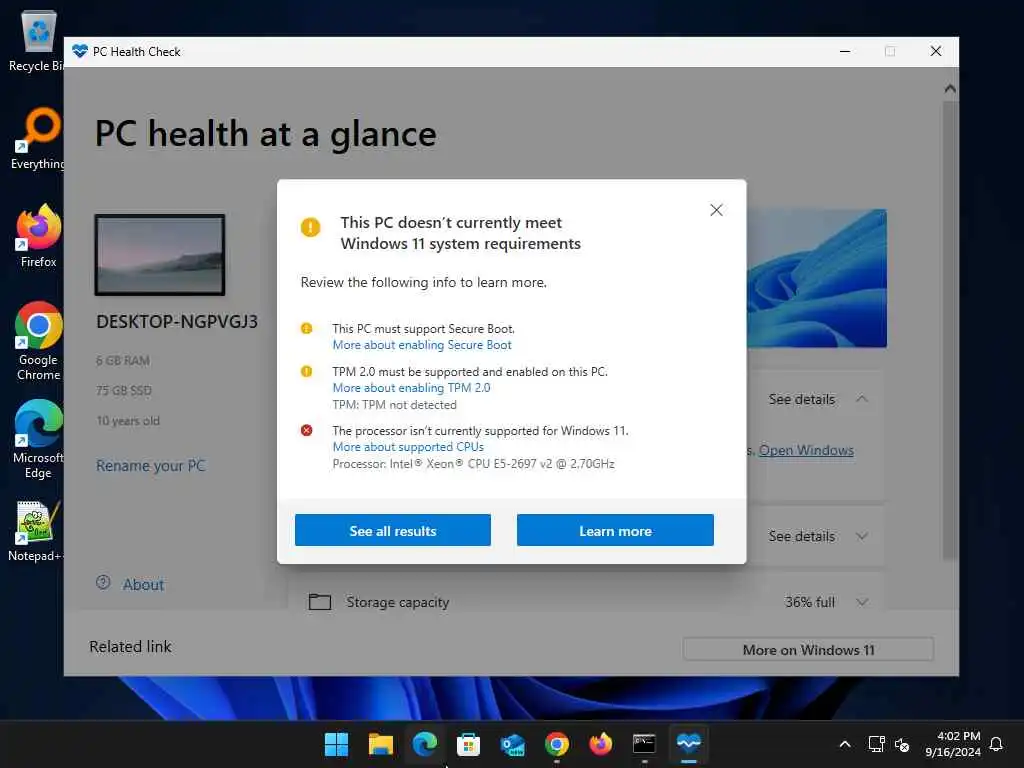Select the Notepad++ desktop shortcut
Image resolution: width=1024 pixels, height=768 pixels.
(36, 530)
